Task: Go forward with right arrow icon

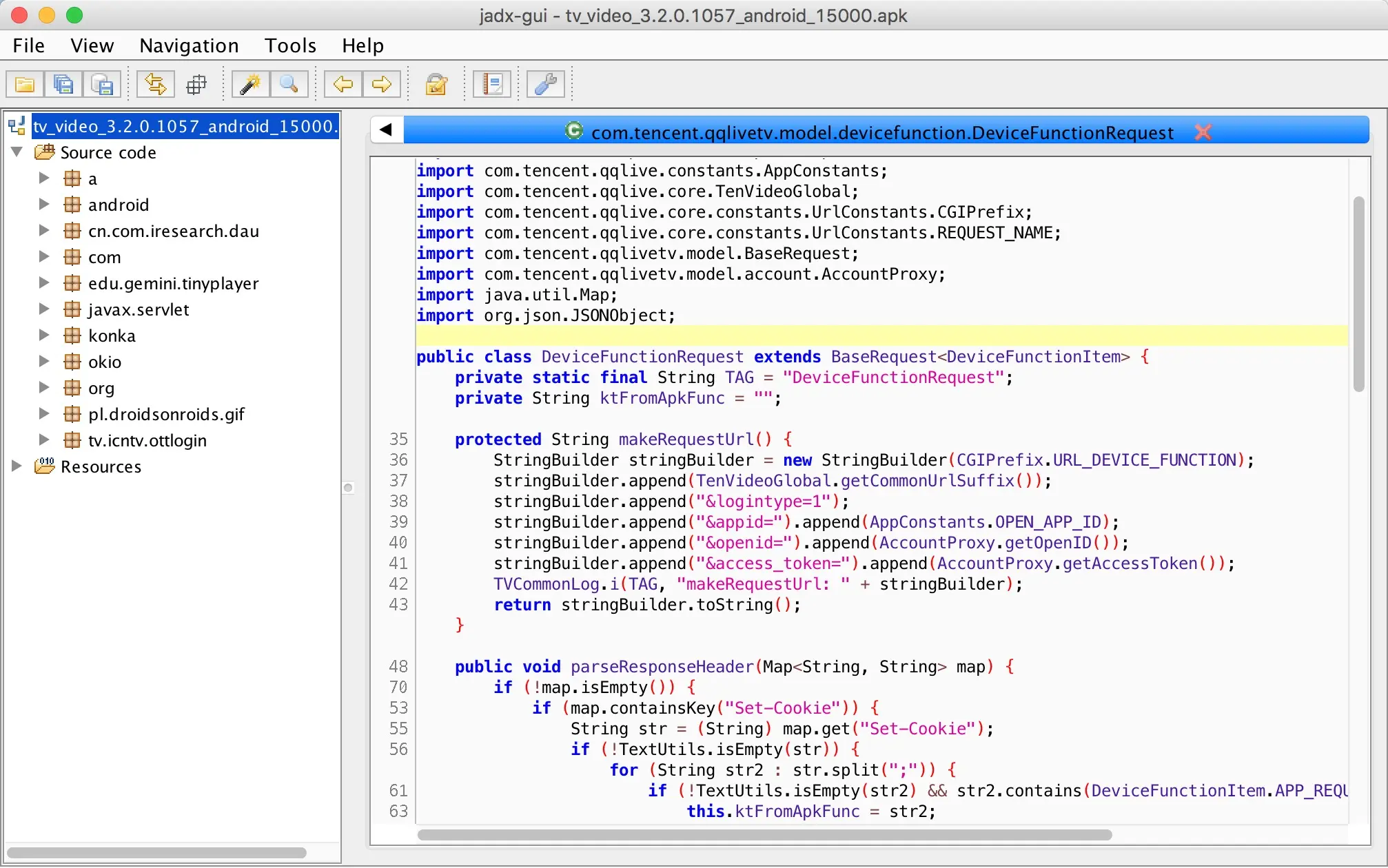Action: [x=382, y=85]
